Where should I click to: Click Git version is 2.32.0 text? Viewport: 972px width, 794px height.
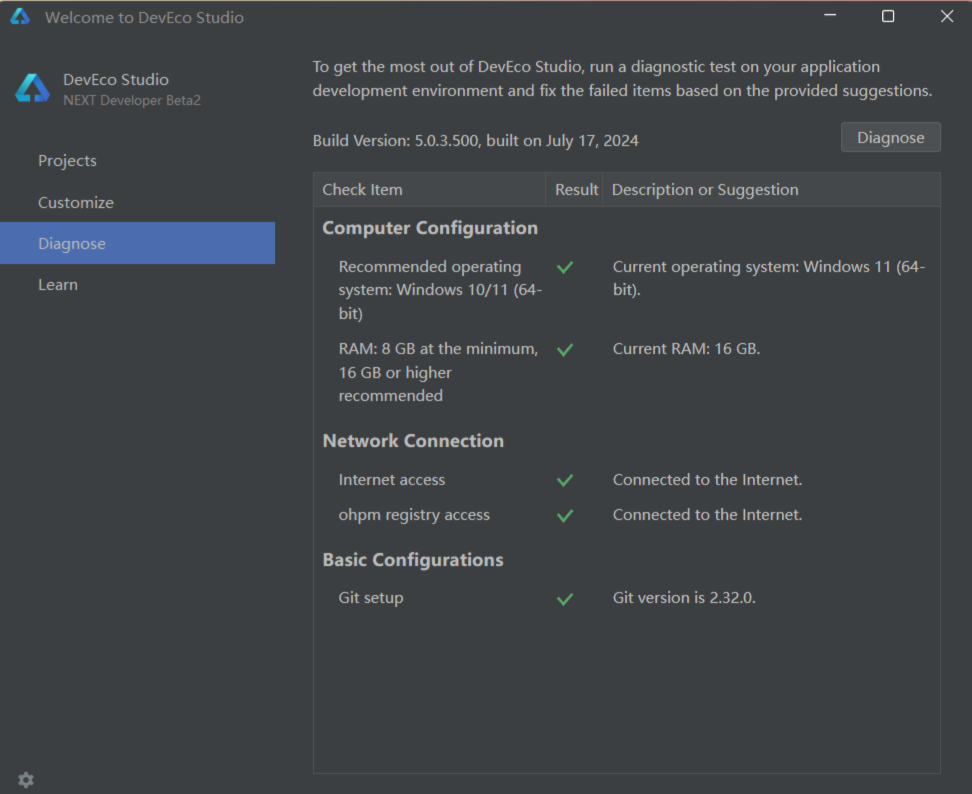(684, 598)
